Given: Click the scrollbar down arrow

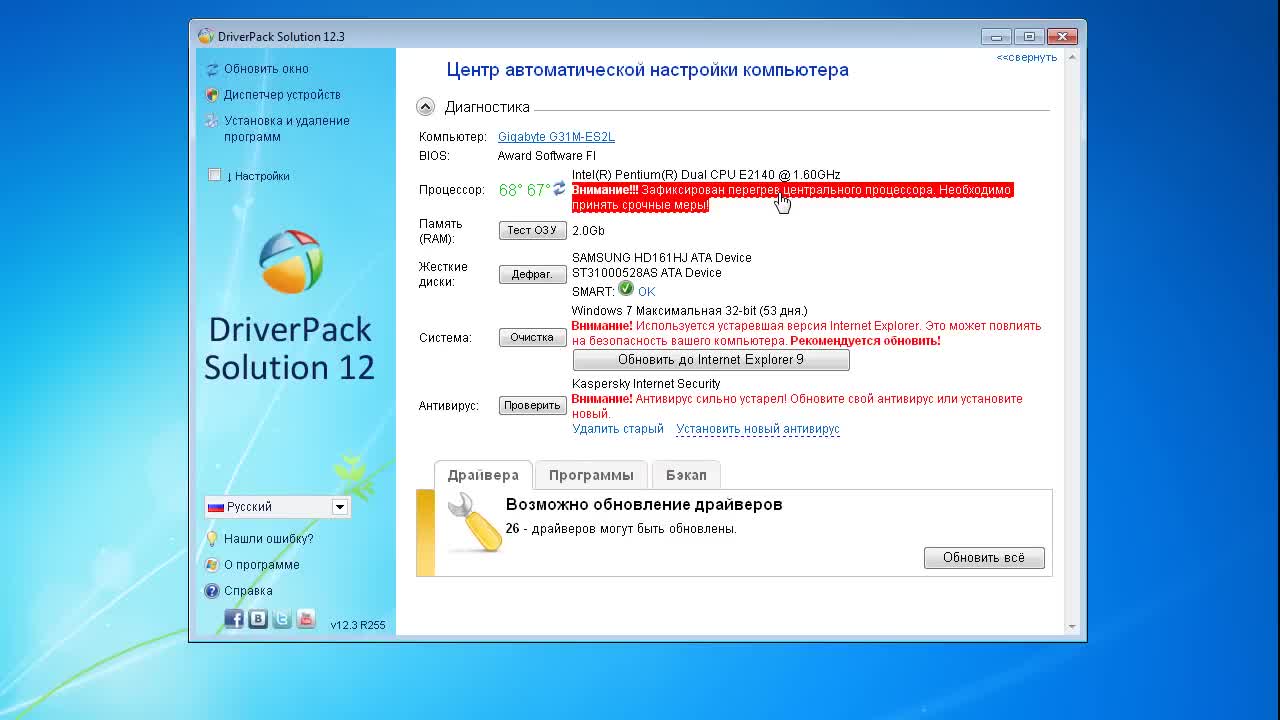Looking at the screenshot, I should tap(1072, 626).
